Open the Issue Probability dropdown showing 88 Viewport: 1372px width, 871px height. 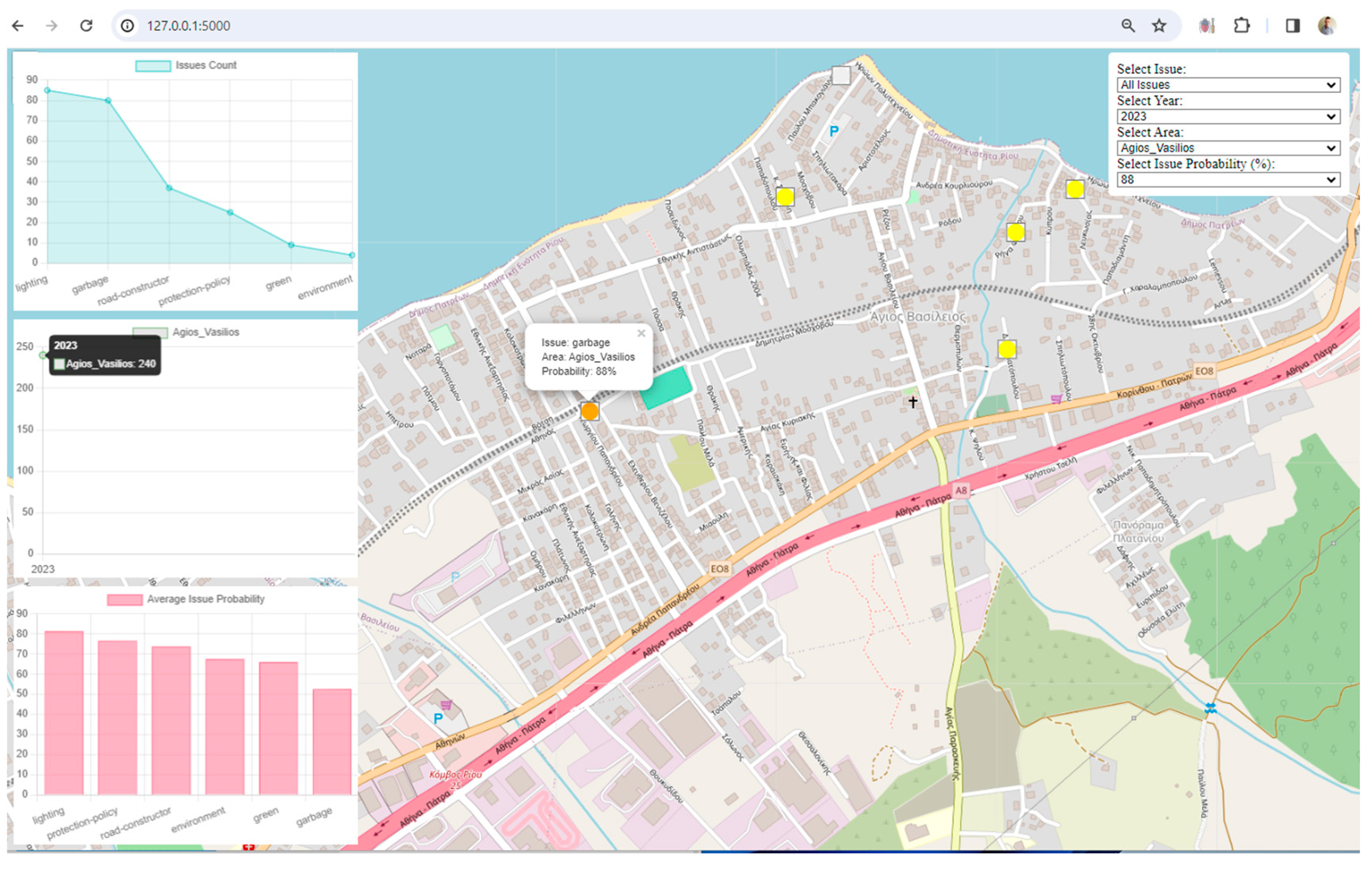tap(1228, 180)
